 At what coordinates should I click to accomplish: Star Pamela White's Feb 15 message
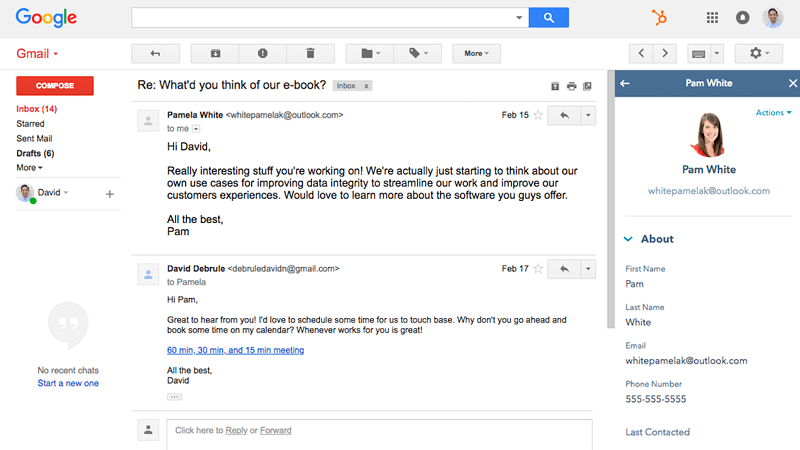pos(538,115)
